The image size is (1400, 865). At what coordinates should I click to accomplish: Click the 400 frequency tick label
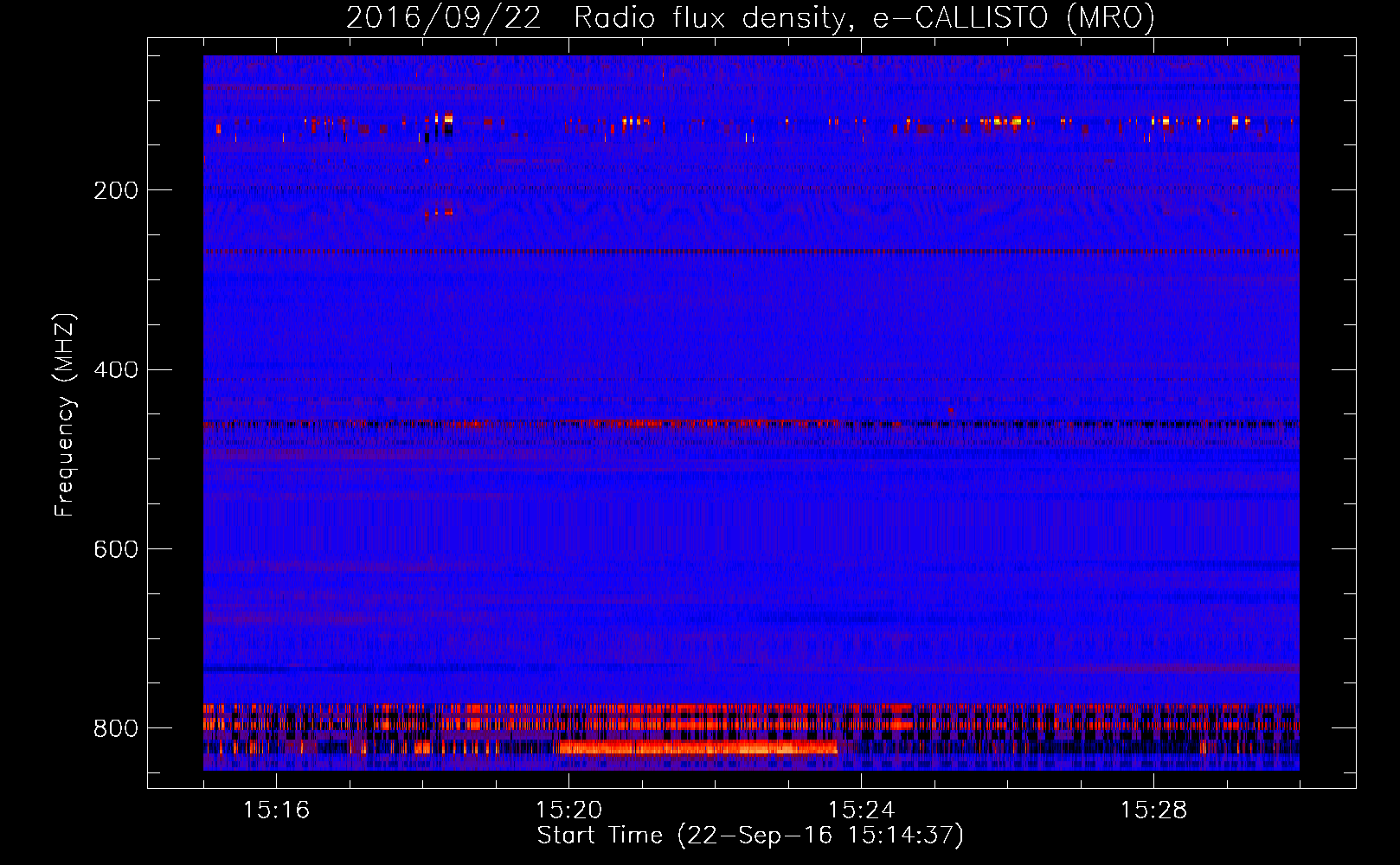(116, 370)
